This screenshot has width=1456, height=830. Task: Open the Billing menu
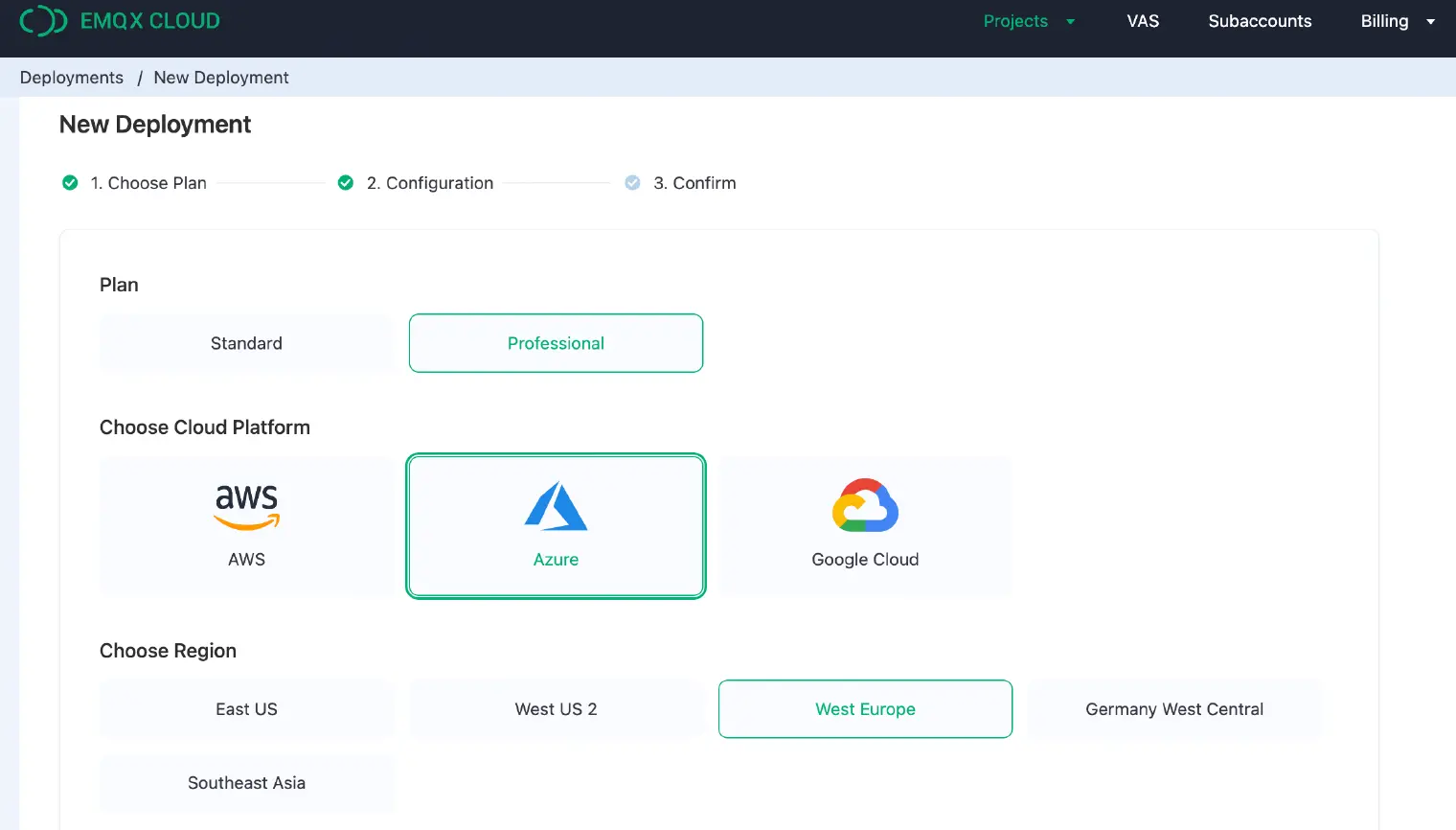(x=1384, y=21)
